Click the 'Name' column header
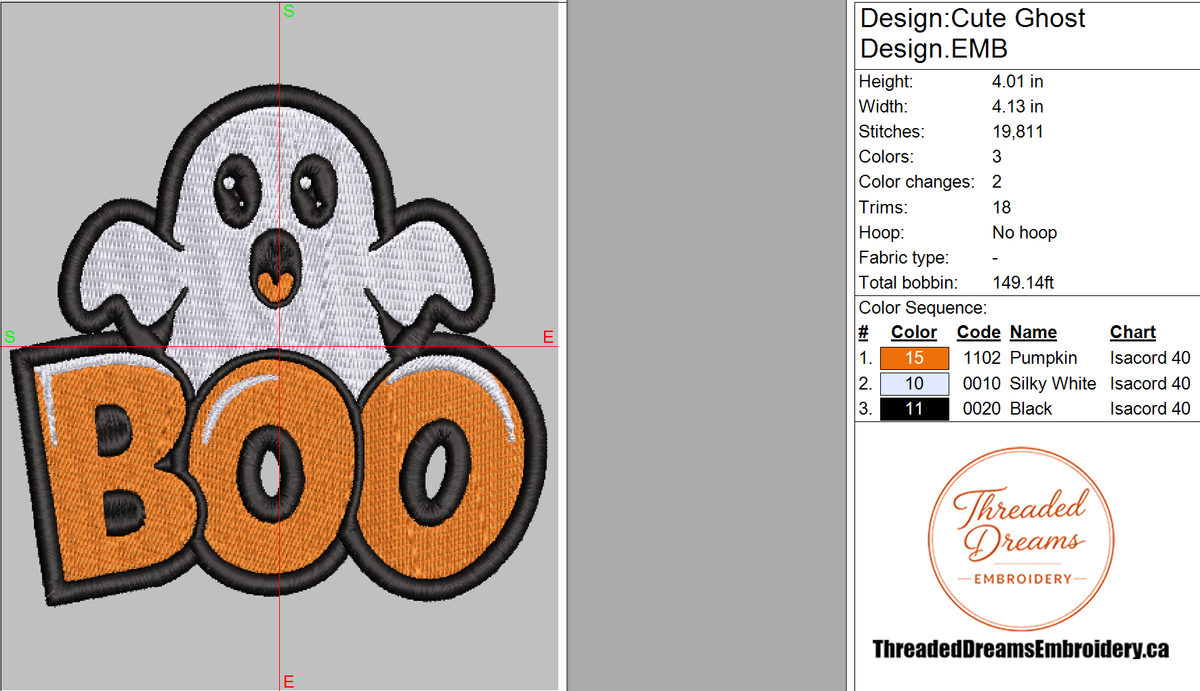 (1033, 332)
